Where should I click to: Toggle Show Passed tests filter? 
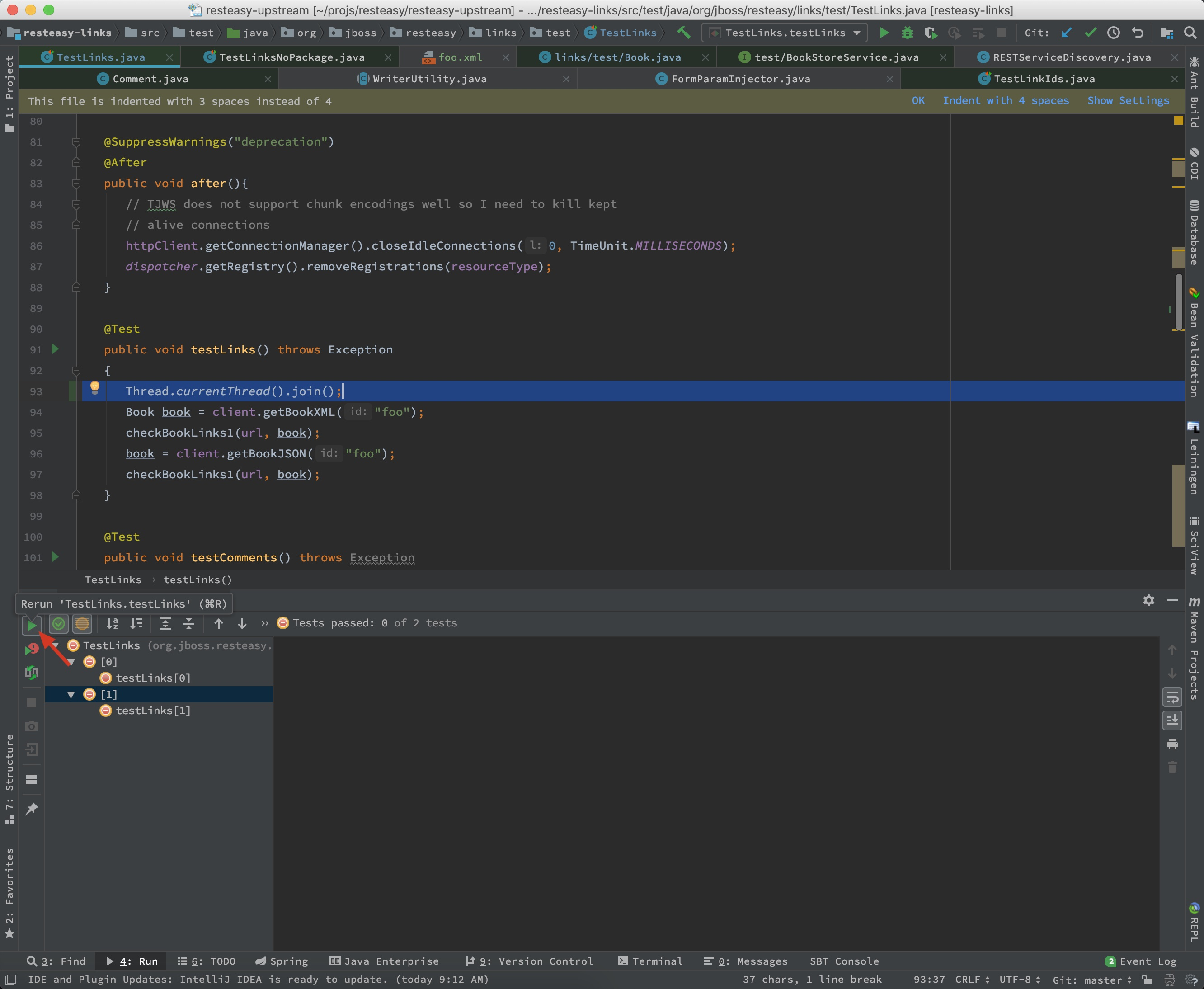click(x=58, y=624)
